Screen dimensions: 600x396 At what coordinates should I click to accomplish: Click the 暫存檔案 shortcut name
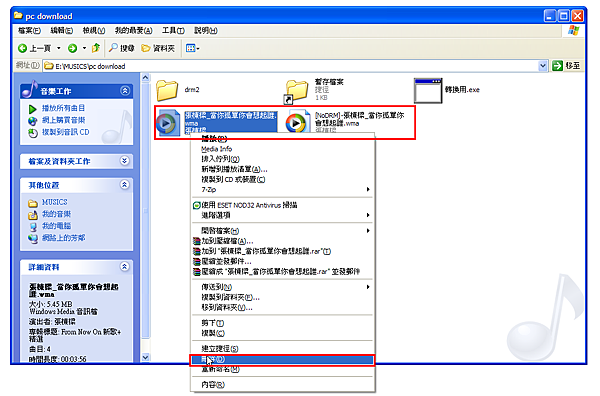[x=329, y=82]
